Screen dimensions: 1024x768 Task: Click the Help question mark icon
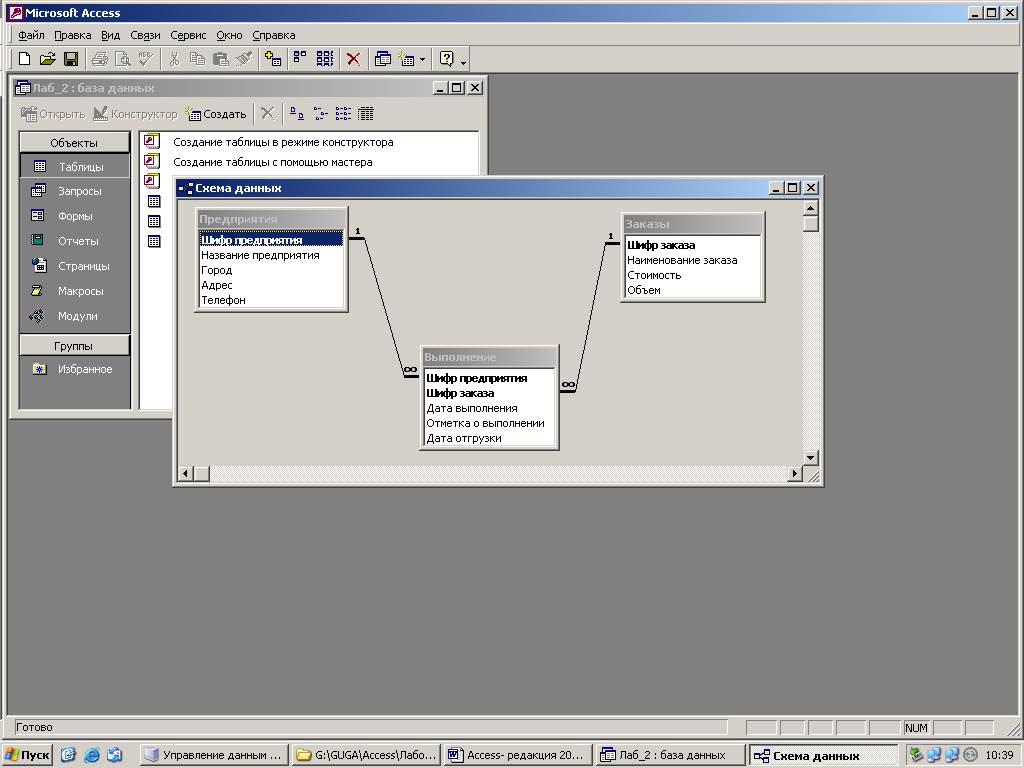pyautogui.click(x=447, y=59)
